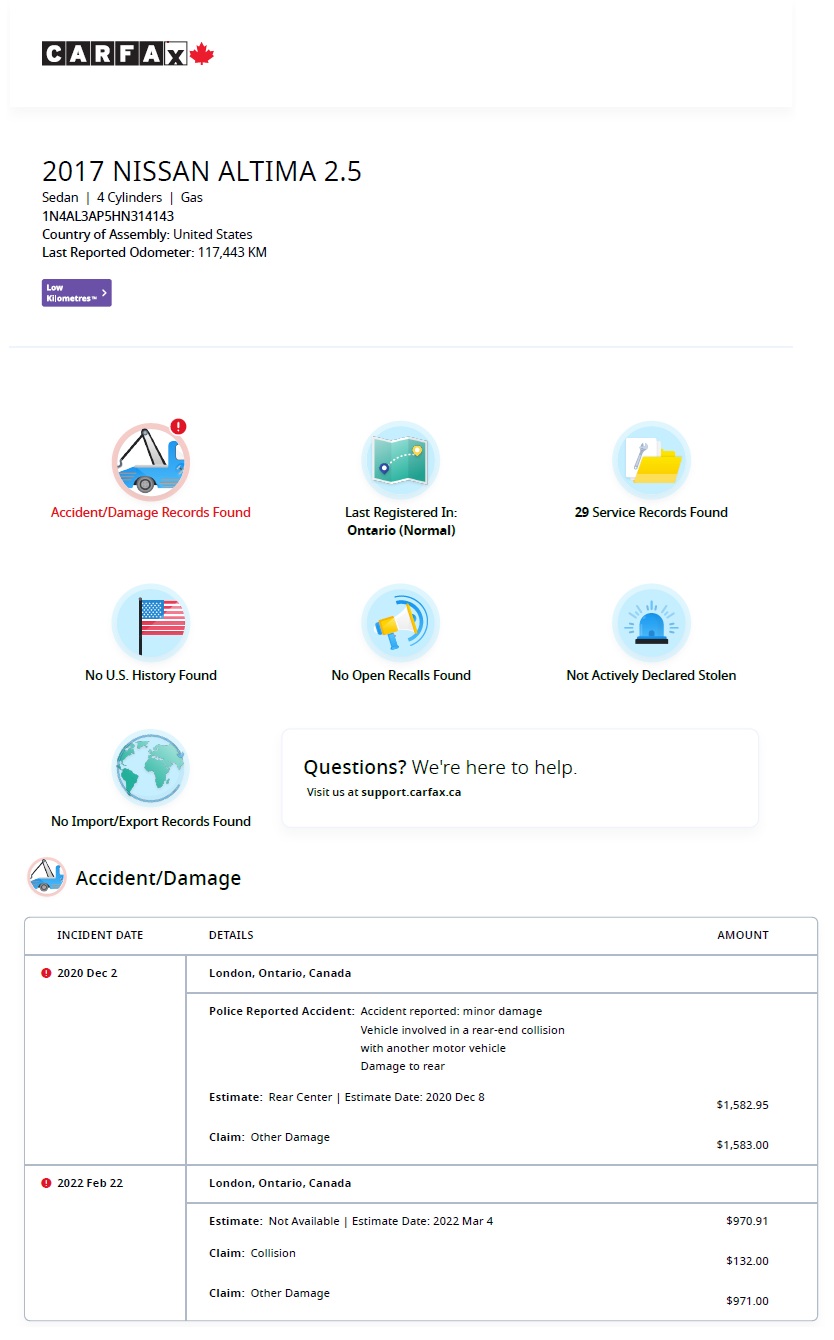834x1340 pixels.
Task: Click the Country of Assembly line
Action: point(147,235)
